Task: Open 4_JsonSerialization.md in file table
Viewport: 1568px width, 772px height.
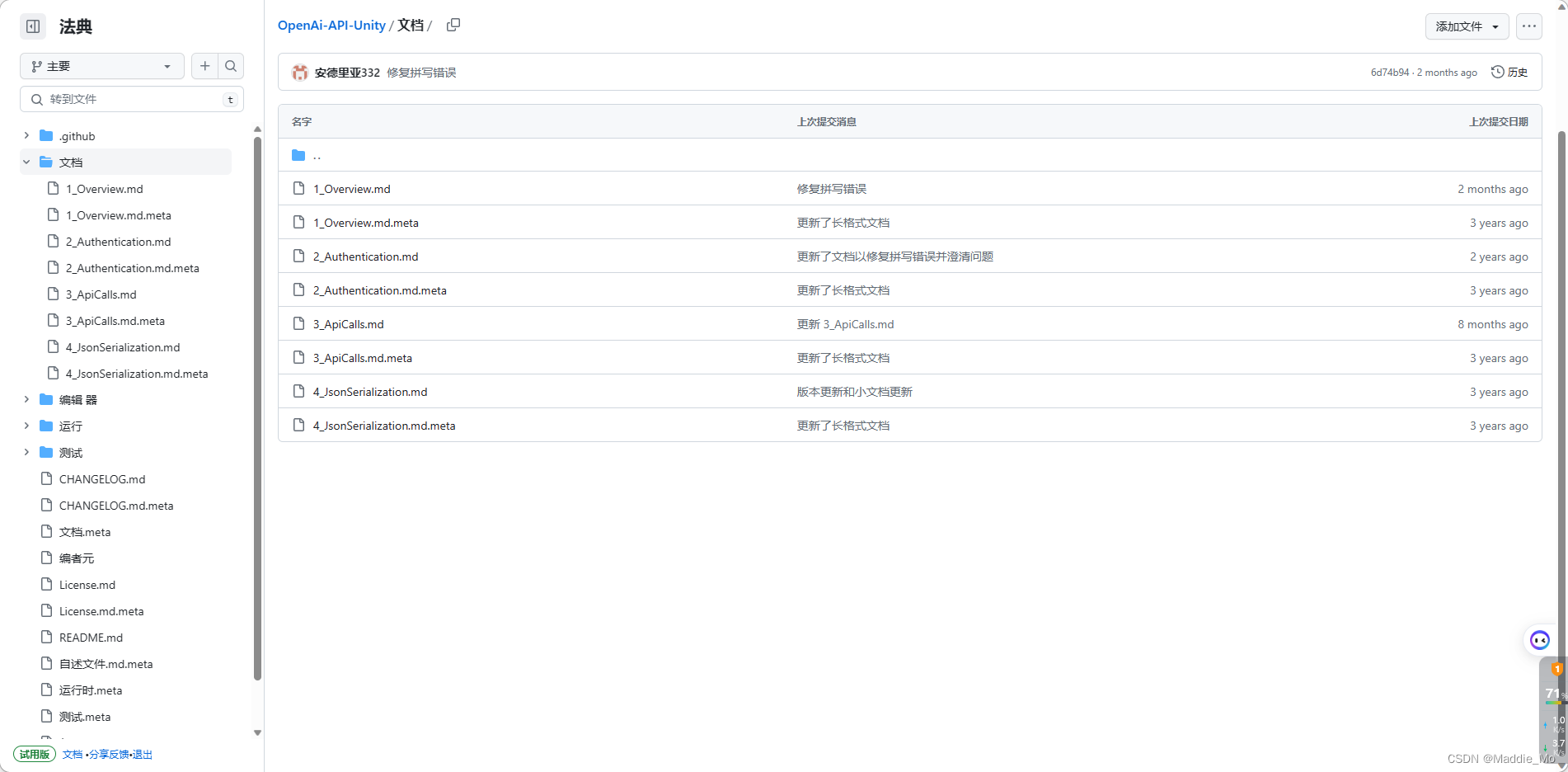Action: click(370, 392)
